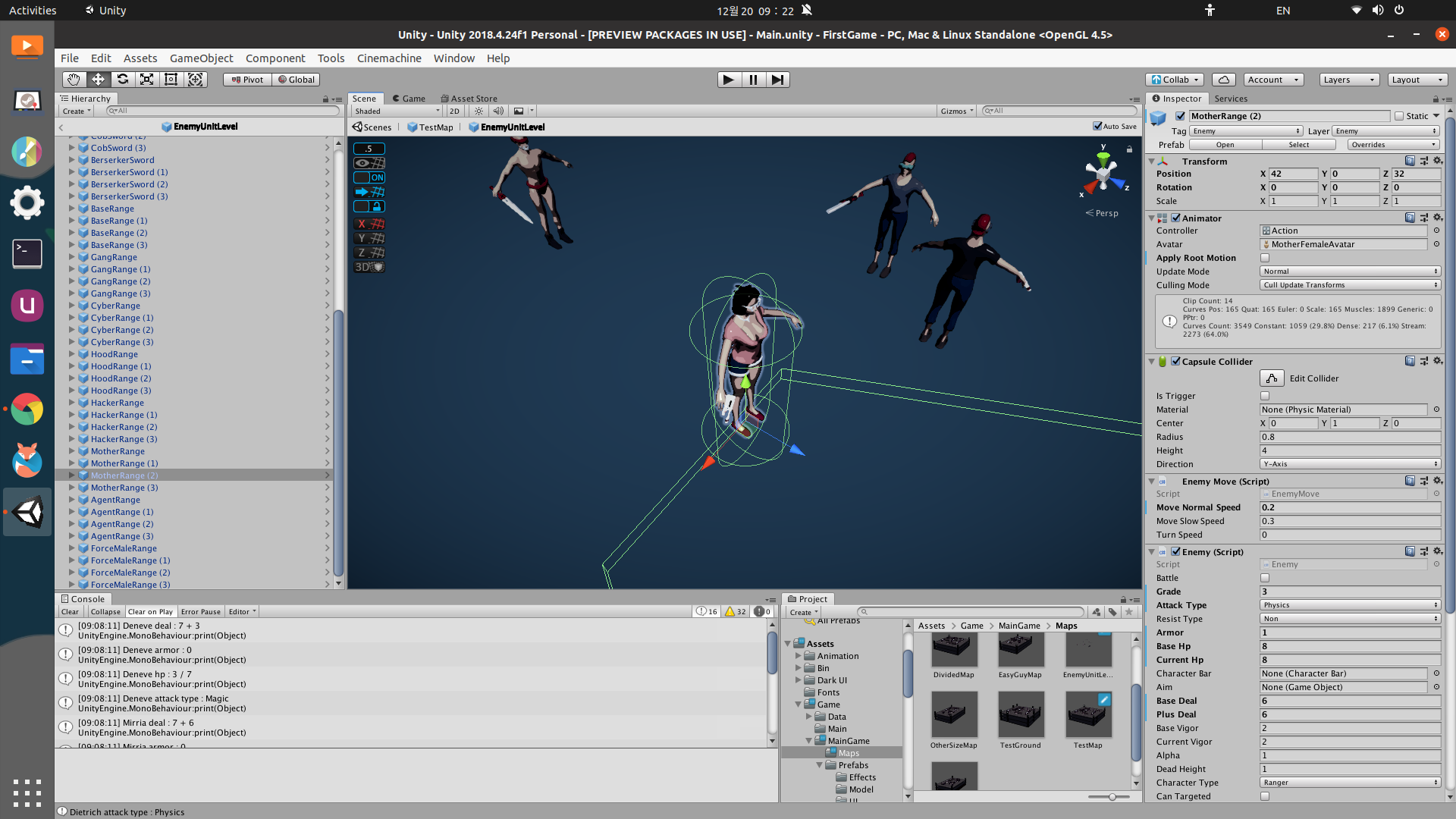1456x819 pixels.
Task: Open the terminal from the Ubuntu dock
Action: 27,254
